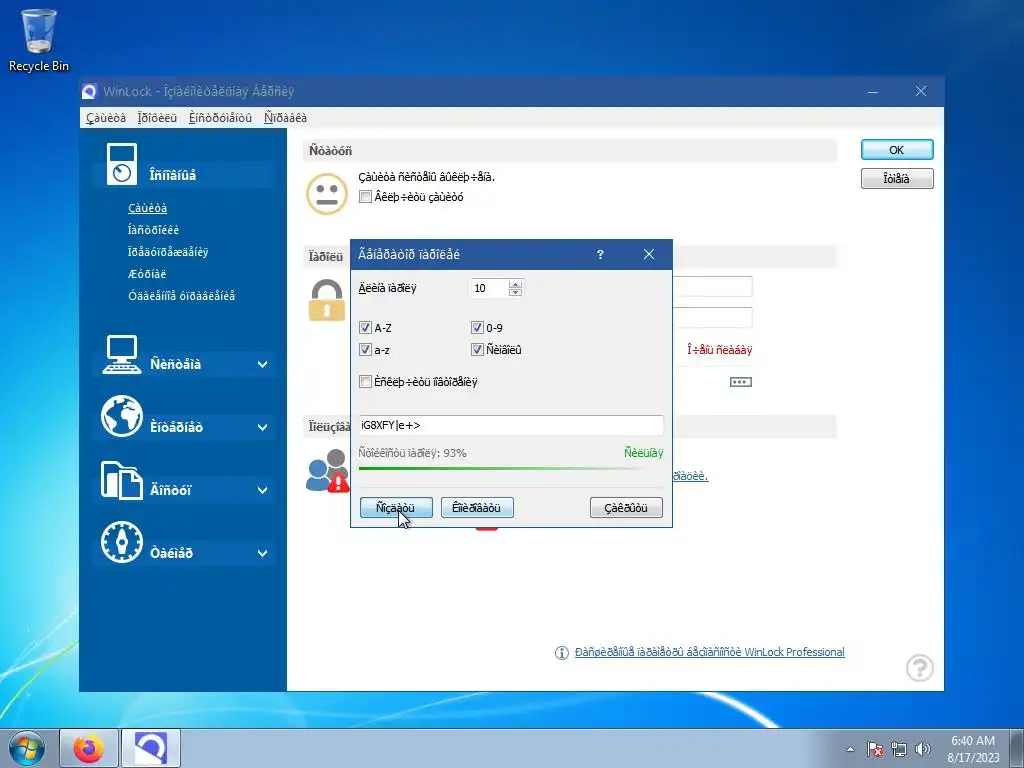Launch Firefox from the taskbar
This screenshot has width=1024, height=768.
pos(89,748)
